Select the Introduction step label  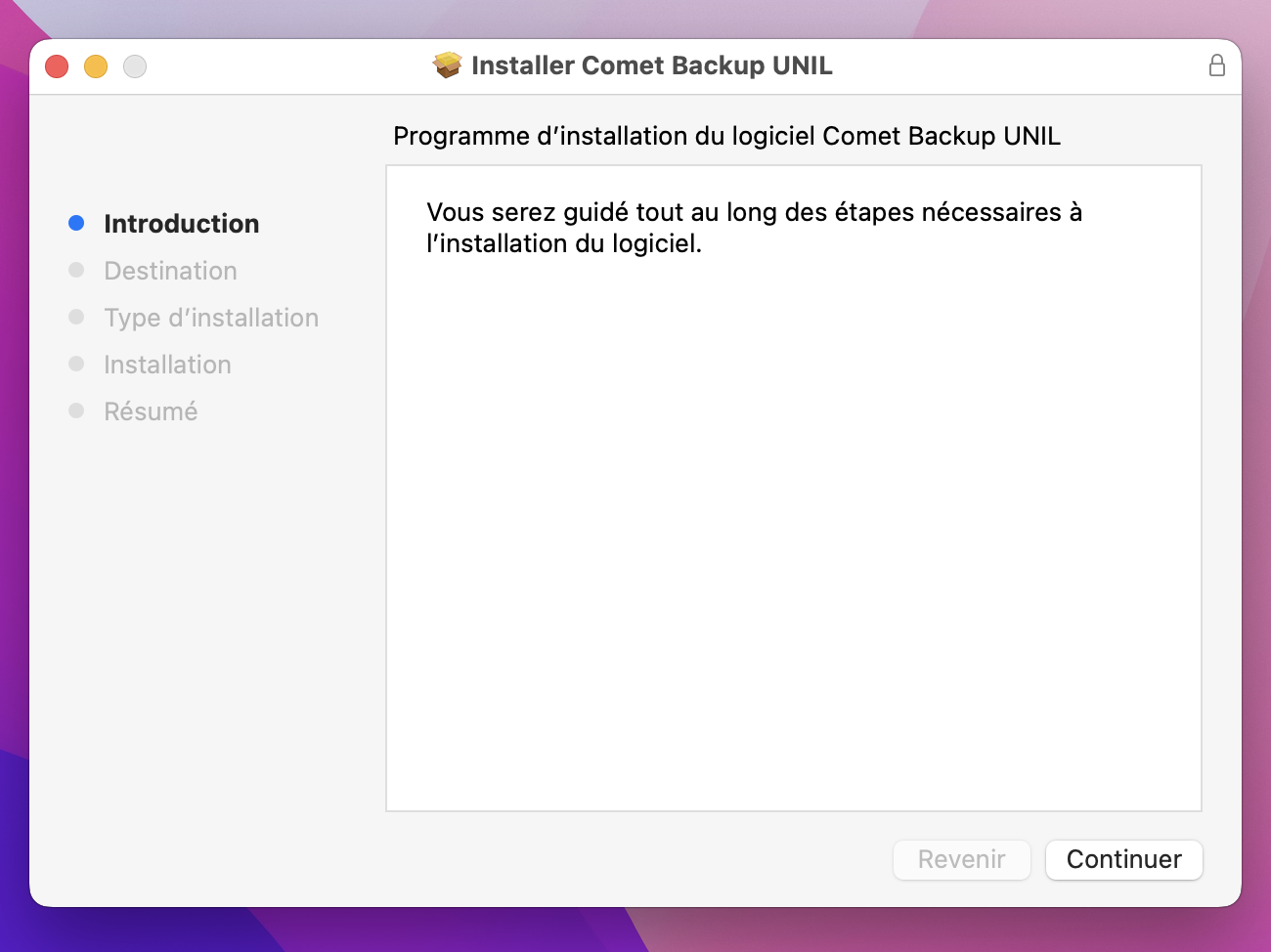tap(181, 224)
